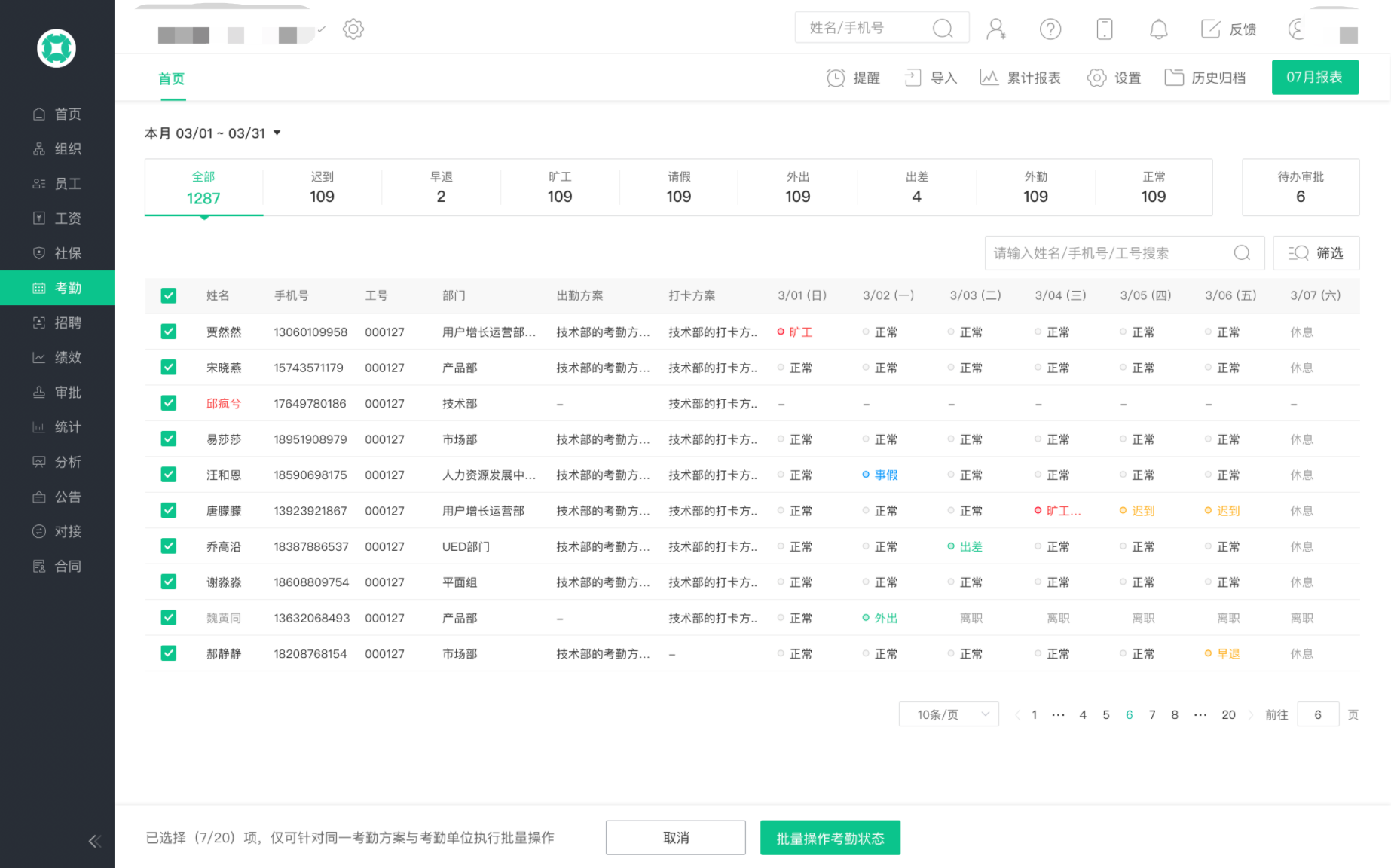Select the 早退 status tab

[x=441, y=188]
